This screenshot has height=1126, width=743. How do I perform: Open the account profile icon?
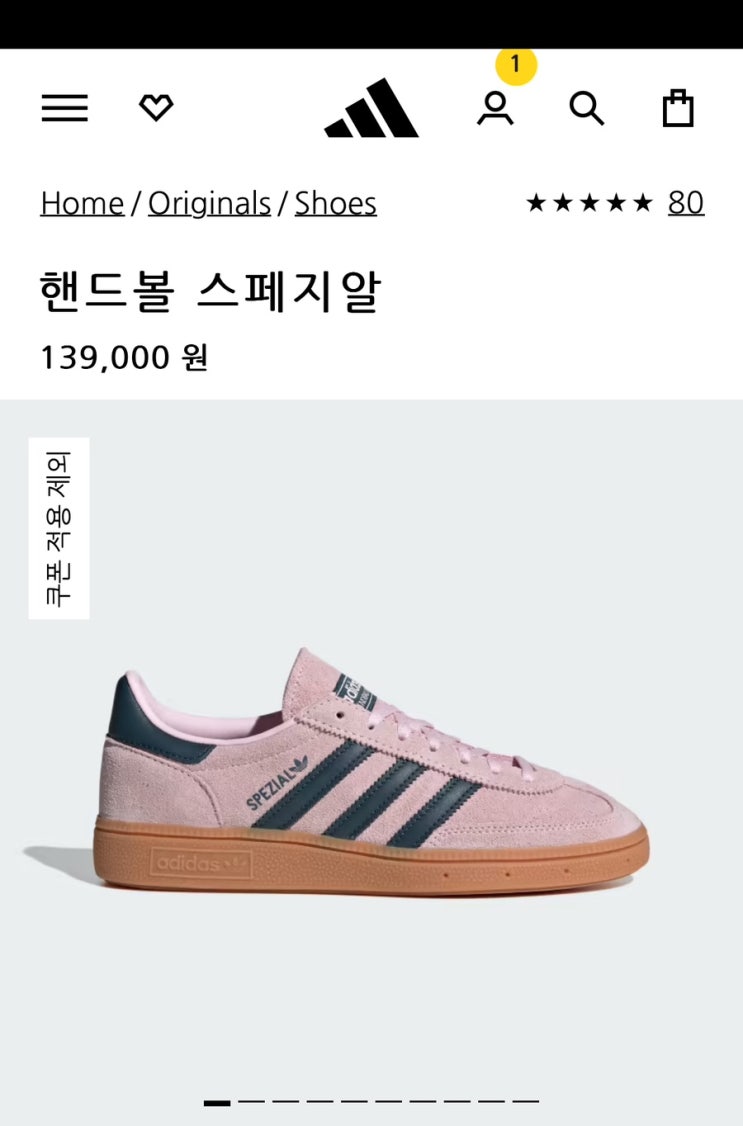pos(495,108)
